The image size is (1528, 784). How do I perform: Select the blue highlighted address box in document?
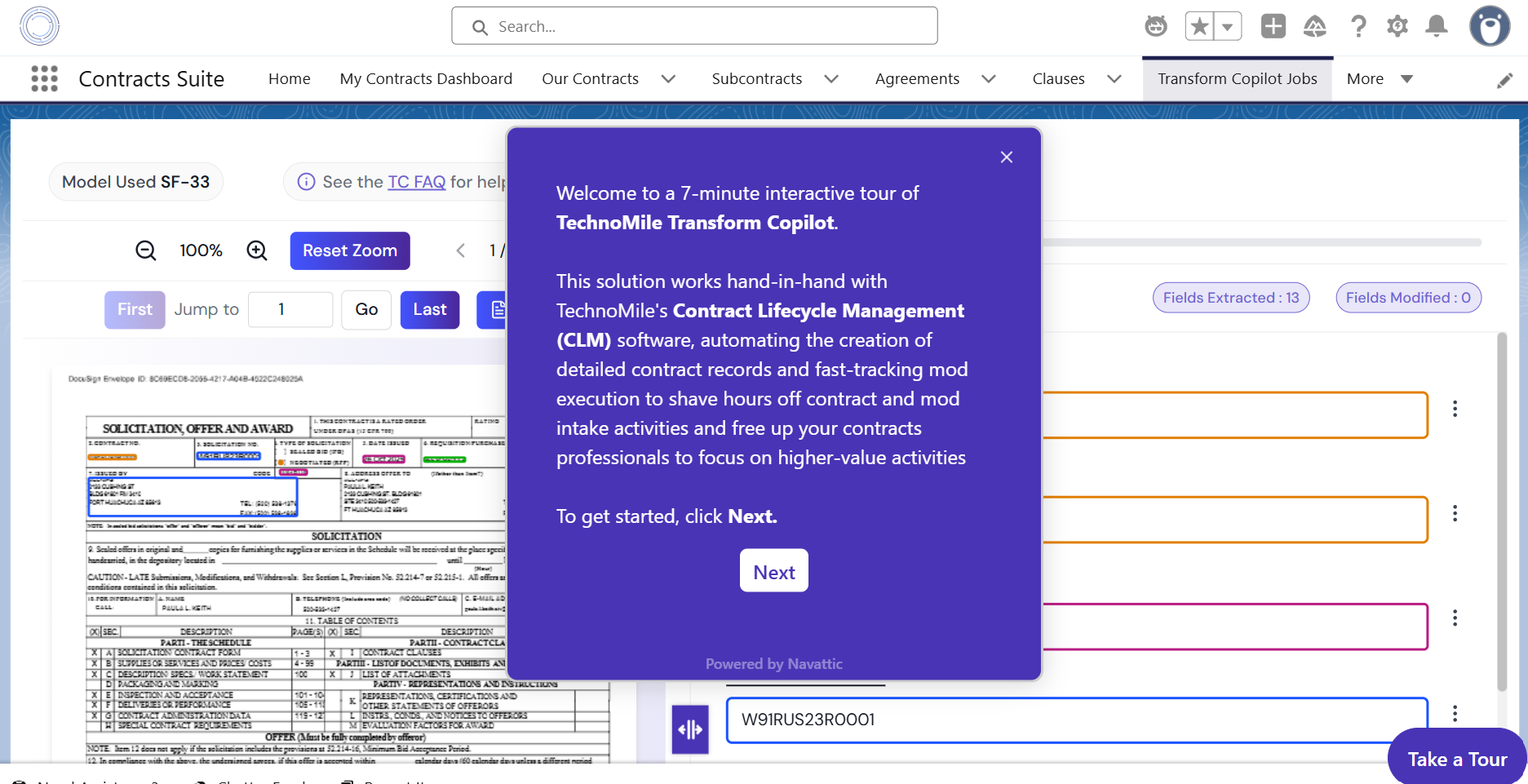pyautogui.click(x=193, y=497)
